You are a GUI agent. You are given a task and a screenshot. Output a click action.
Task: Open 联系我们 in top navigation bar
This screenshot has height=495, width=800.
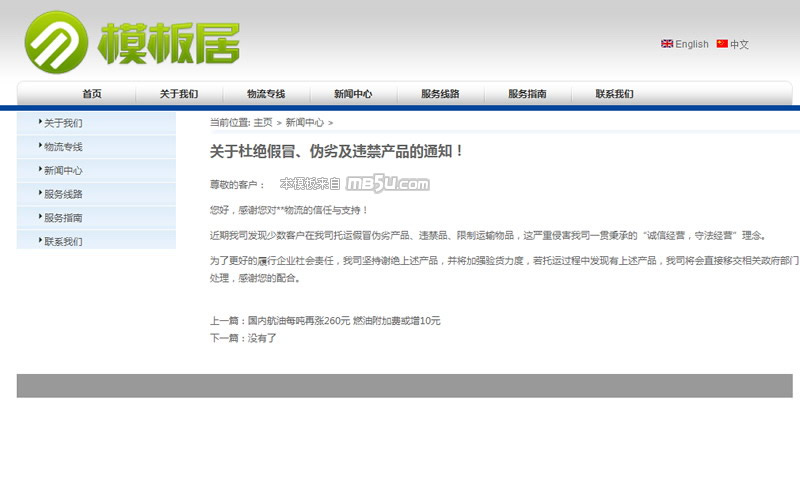[x=614, y=94]
